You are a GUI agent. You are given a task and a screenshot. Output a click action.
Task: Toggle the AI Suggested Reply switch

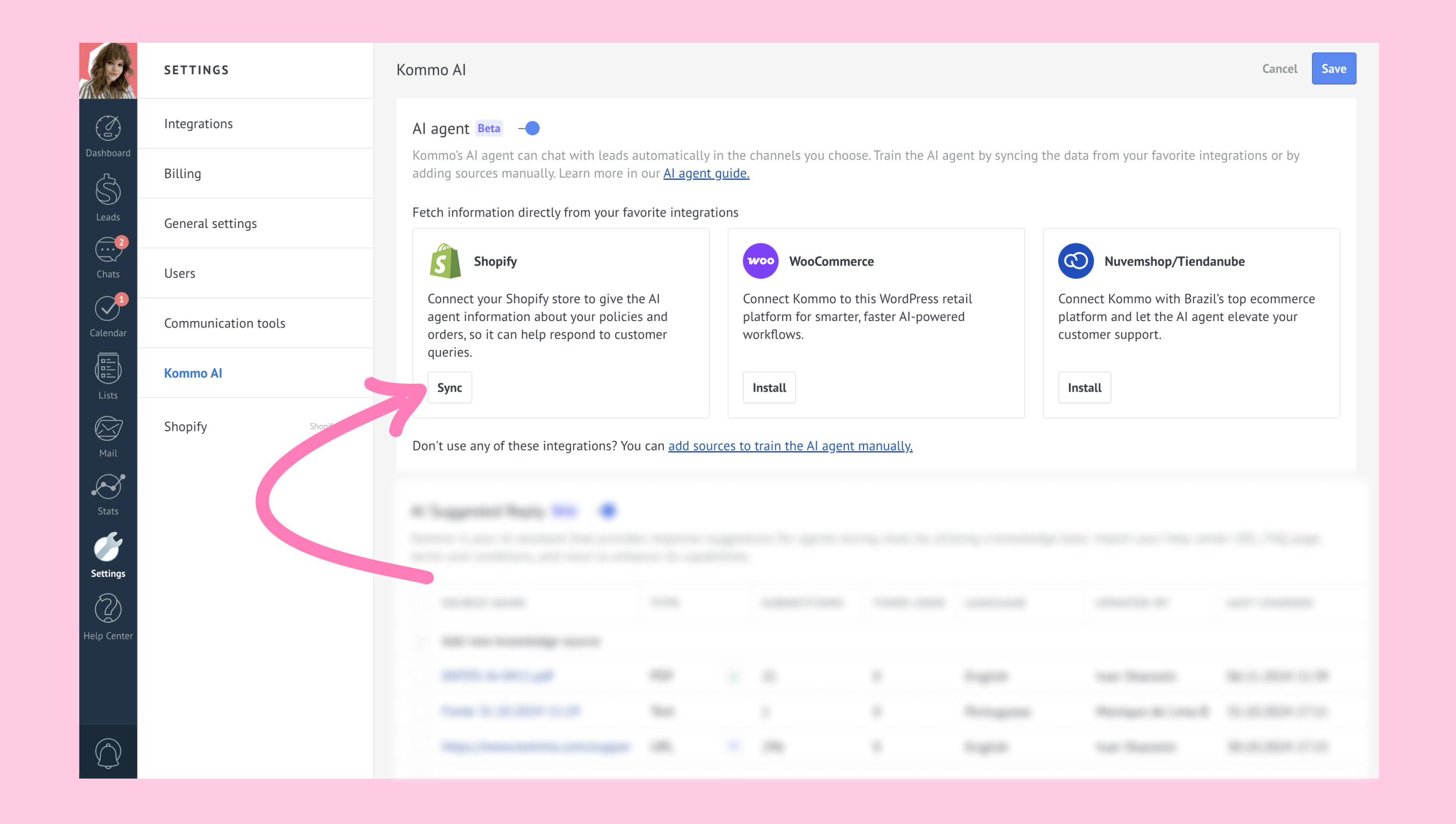pyautogui.click(x=607, y=510)
